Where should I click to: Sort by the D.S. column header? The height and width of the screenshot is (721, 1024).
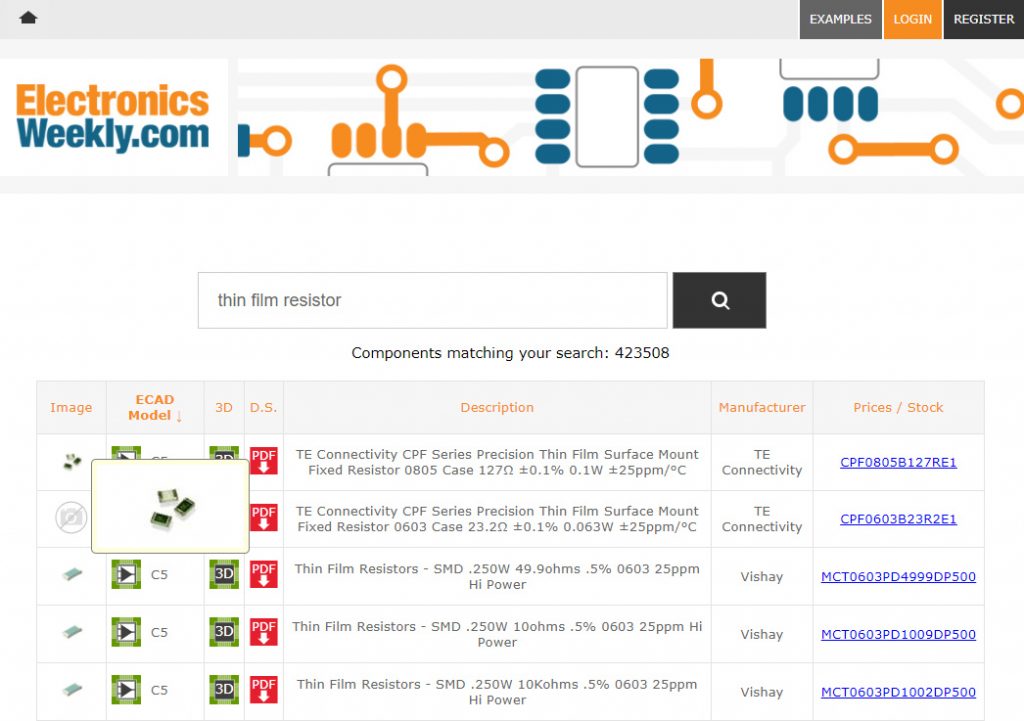(263, 408)
